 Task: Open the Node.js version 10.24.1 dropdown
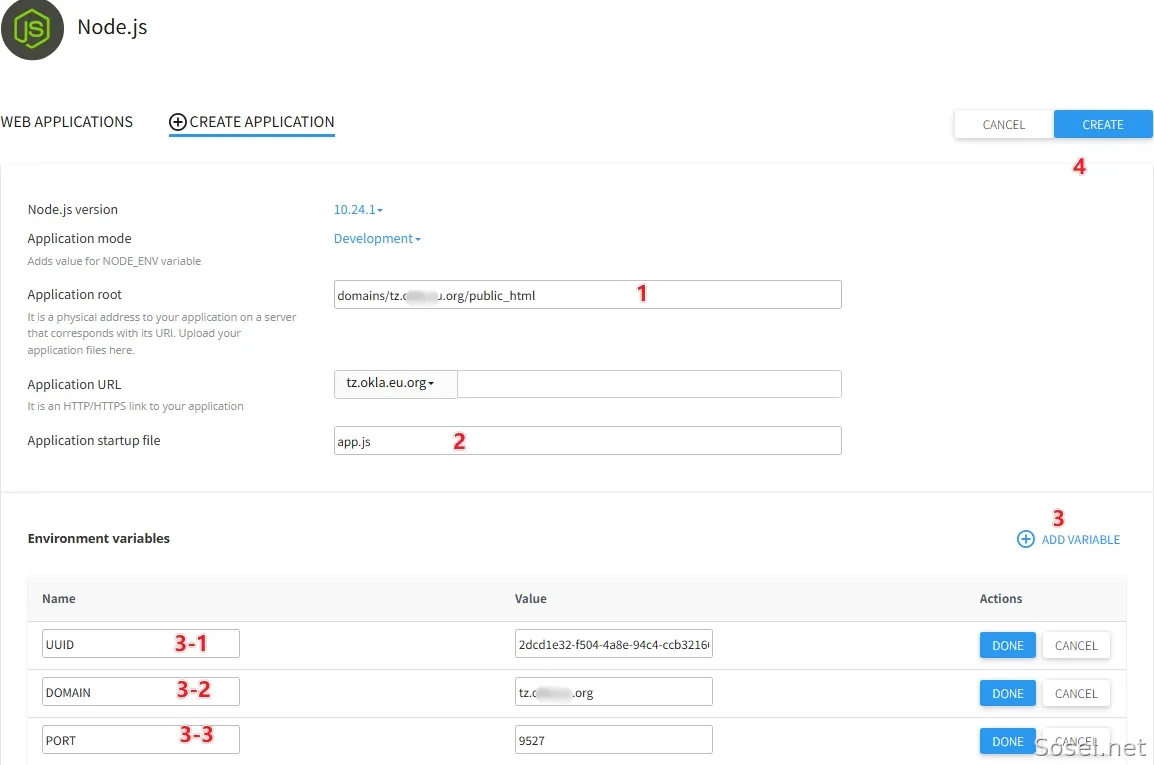point(358,210)
